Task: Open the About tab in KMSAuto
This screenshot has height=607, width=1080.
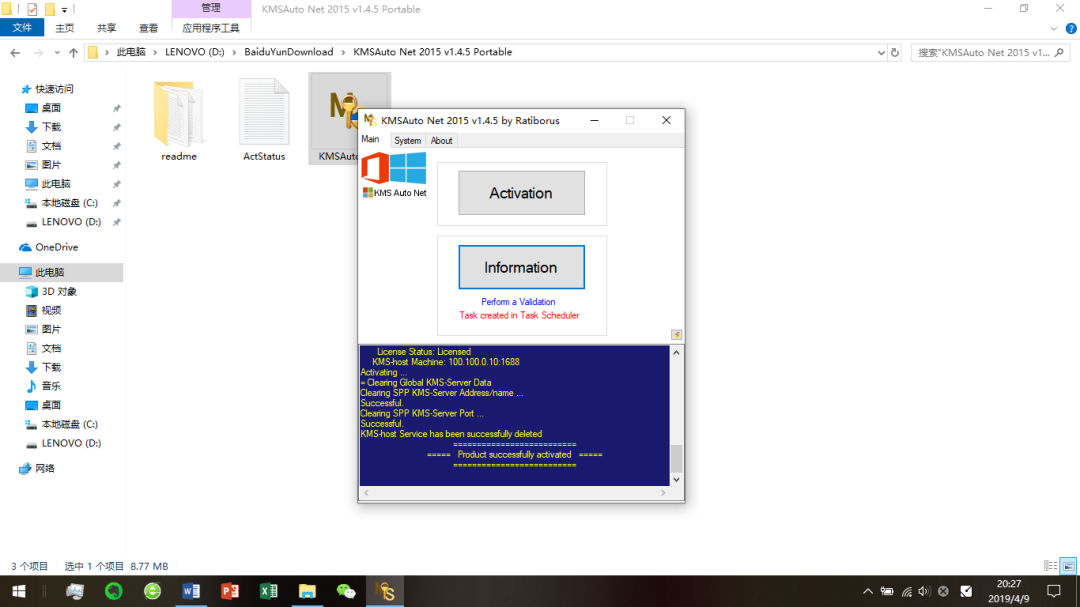Action: (x=442, y=141)
